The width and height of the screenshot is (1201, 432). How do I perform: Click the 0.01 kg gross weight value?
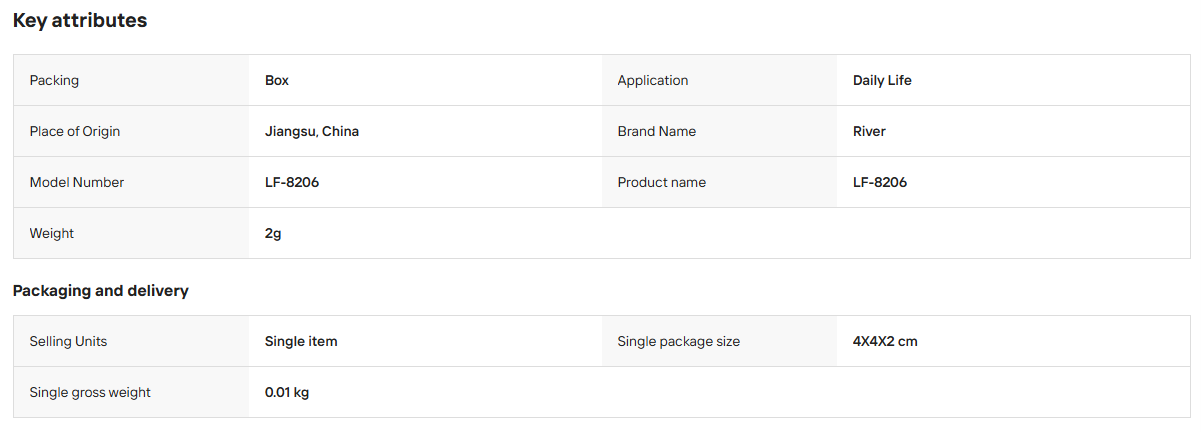click(287, 392)
